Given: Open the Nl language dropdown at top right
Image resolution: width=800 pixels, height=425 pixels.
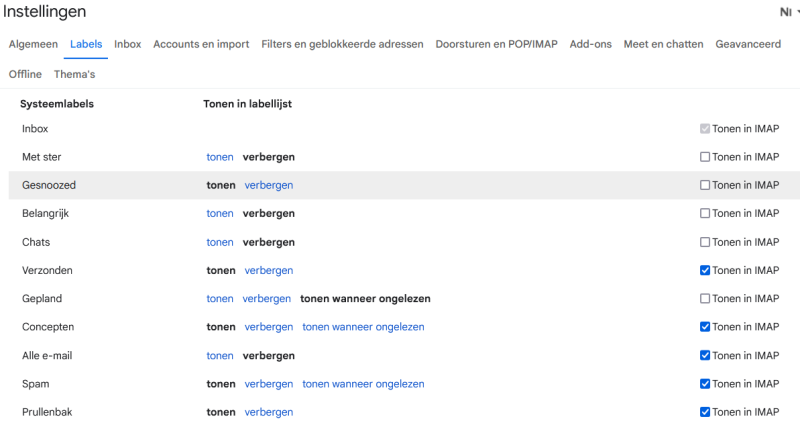Looking at the screenshot, I should tap(789, 12).
